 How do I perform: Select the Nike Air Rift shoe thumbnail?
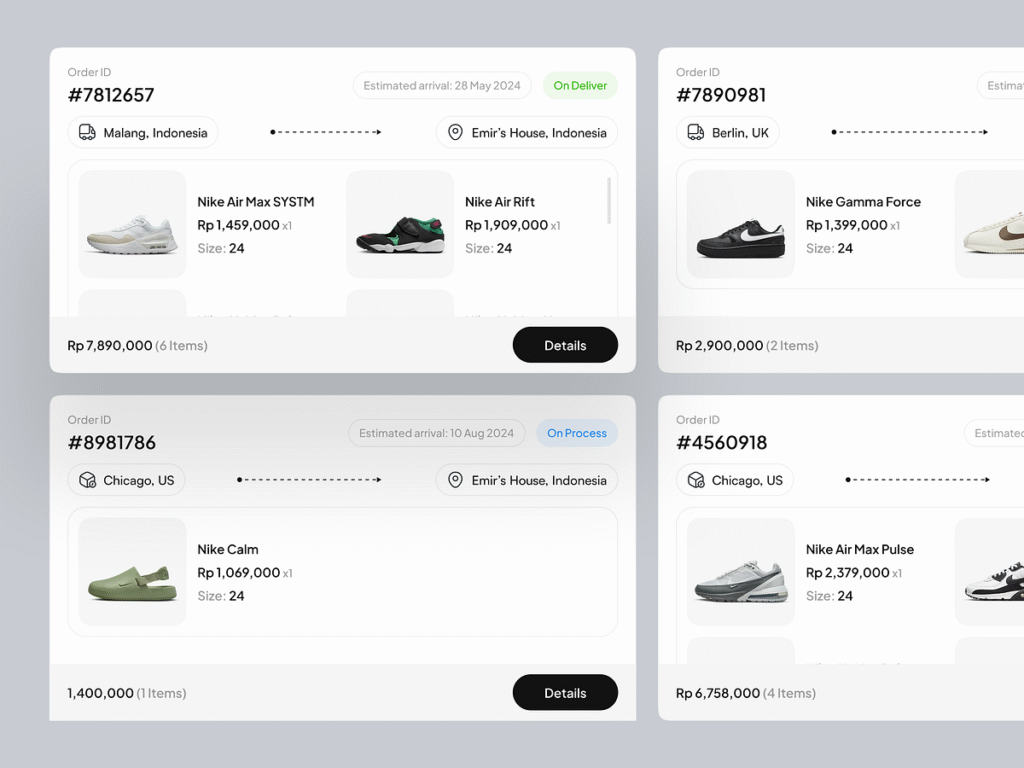pyautogui.click(x=400, y=224)
